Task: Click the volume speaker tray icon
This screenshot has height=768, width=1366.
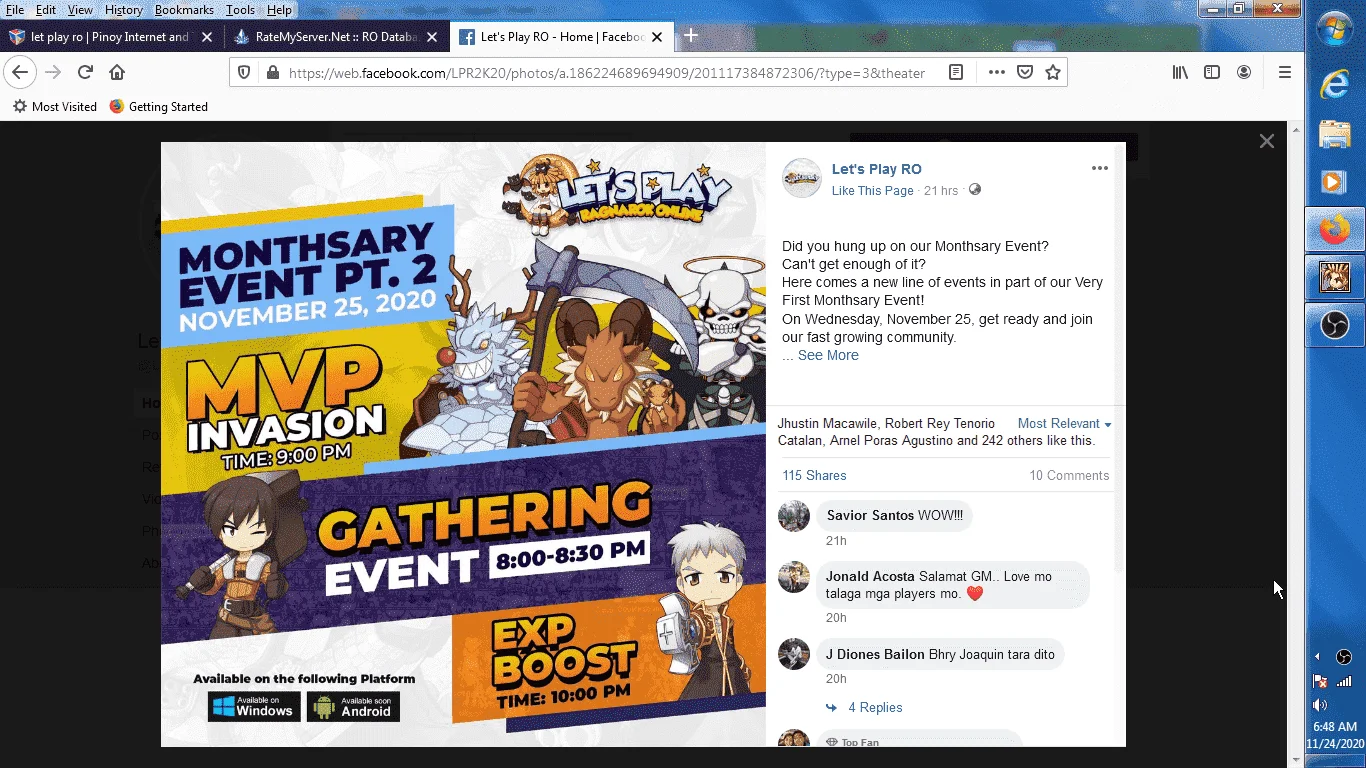Action: 1319,705
